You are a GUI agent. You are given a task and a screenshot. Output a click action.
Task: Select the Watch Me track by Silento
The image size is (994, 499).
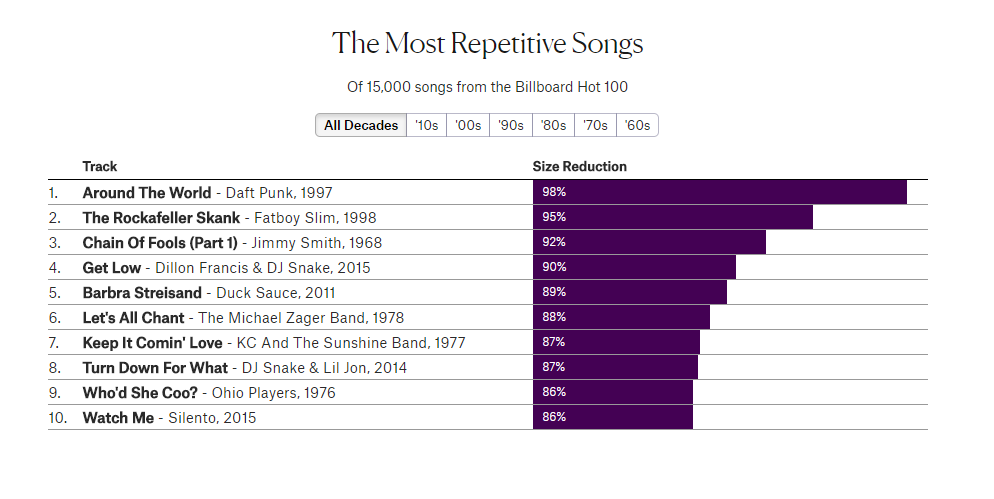(118, 417)
